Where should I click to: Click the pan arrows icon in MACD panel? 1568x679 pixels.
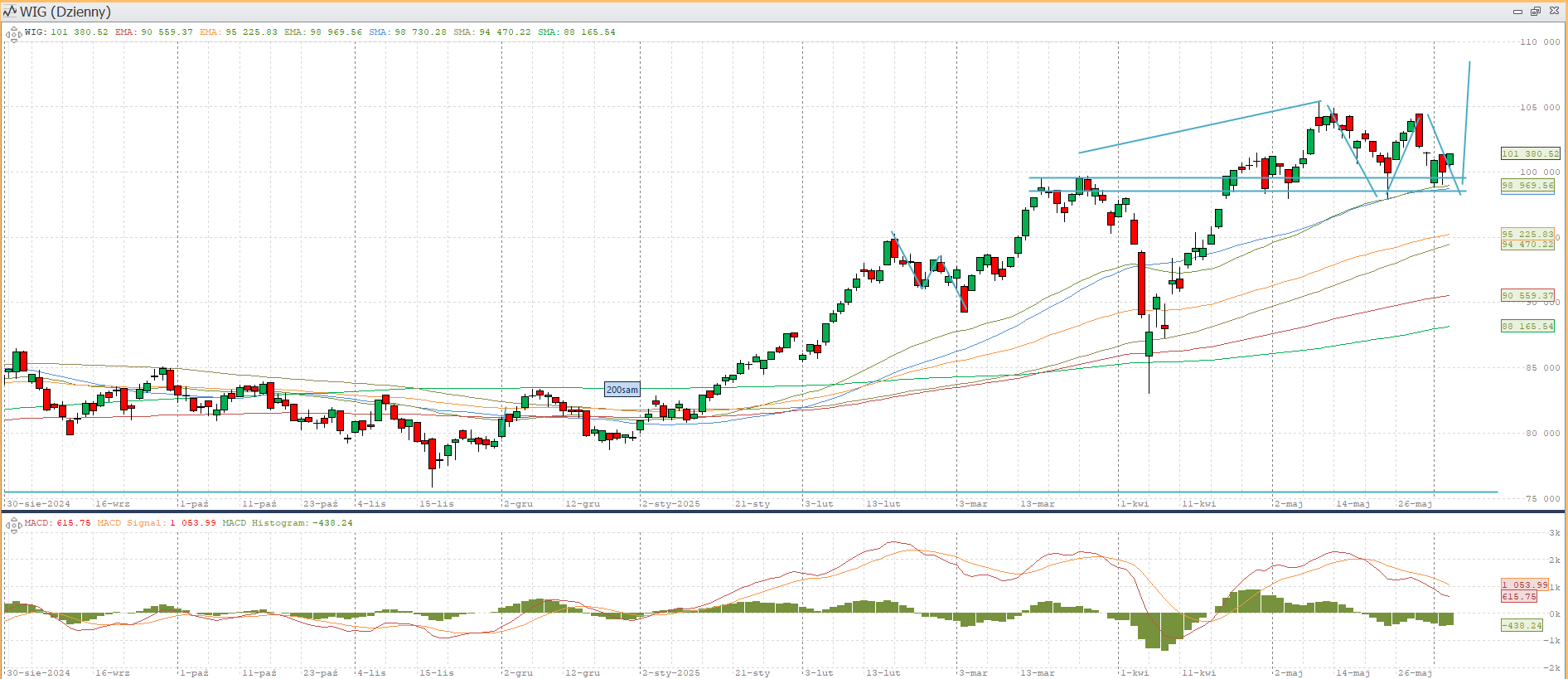[x=13, y=525]
